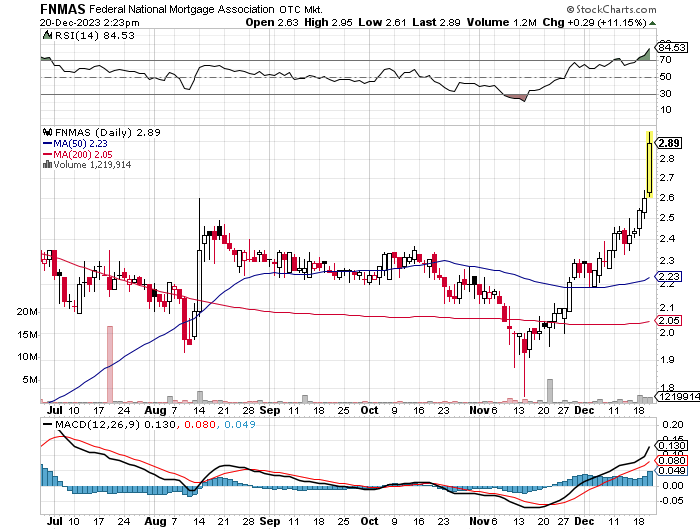Image resolution: width=700 pixels, height=530 pixels.
Task: Click the 'Volume 1,219,914' legend entry
Action: pos(92,165)
